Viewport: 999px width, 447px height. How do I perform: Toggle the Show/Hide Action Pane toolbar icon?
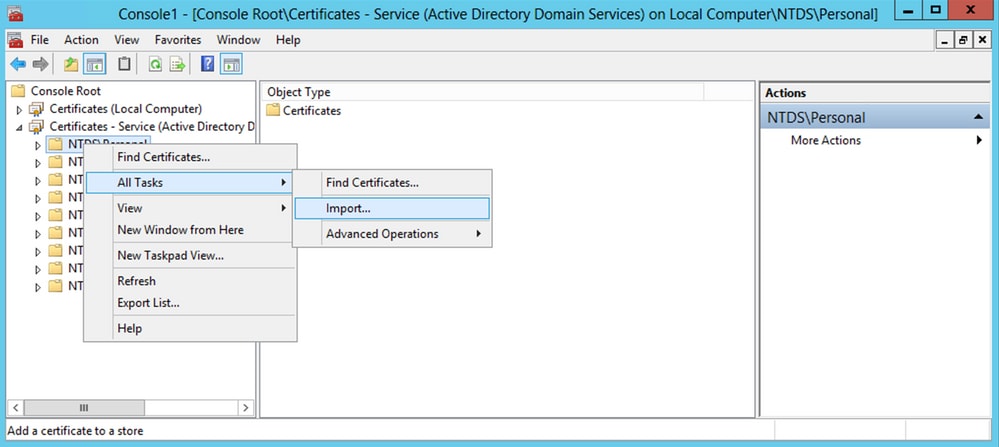(231, 64)
